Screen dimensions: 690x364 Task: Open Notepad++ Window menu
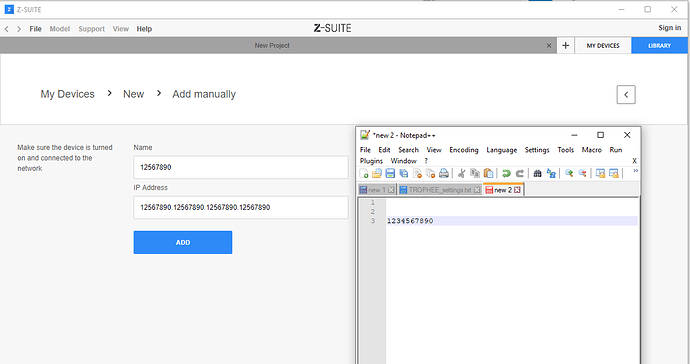coord(404,161)
